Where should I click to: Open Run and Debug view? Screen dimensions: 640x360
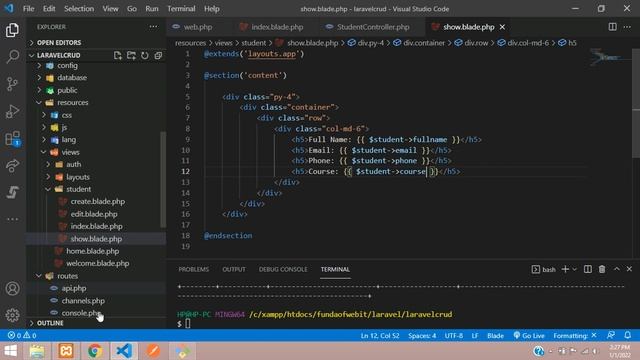12,111
